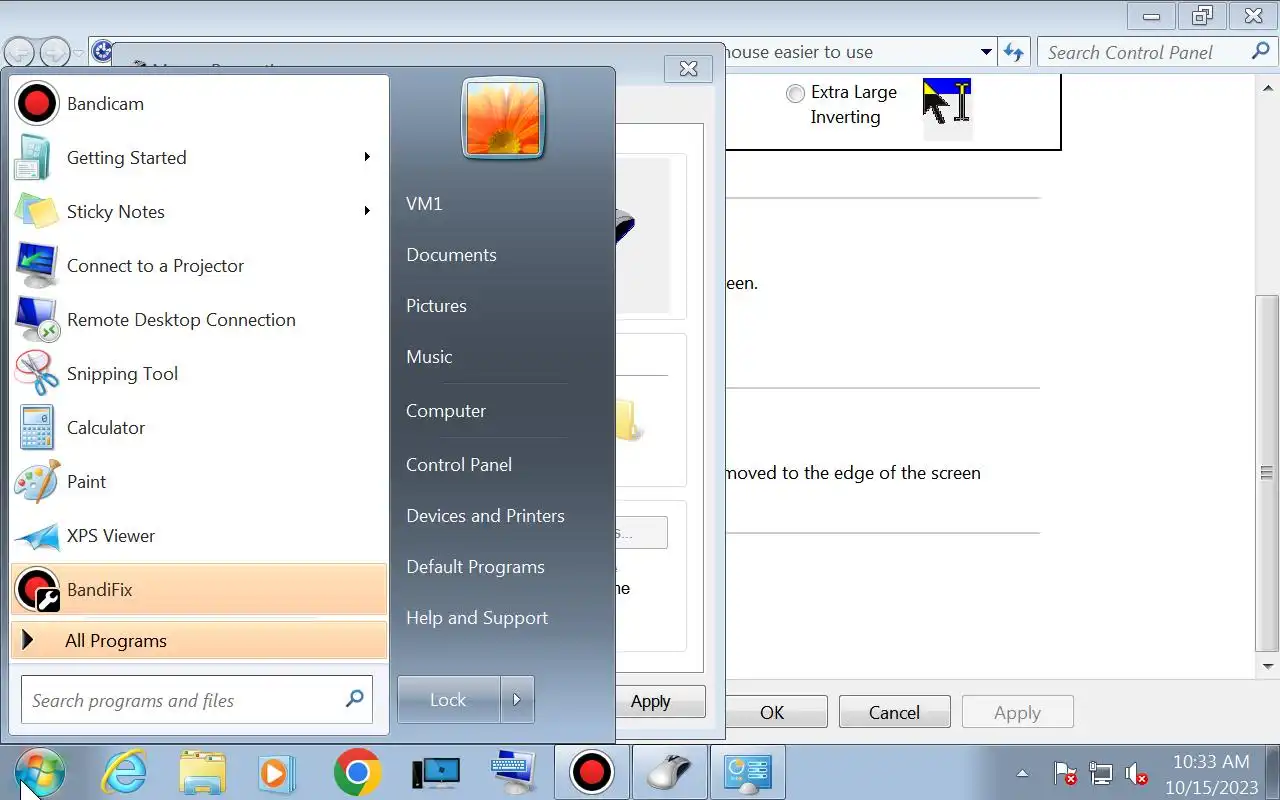The image size is (1280, 800).
Task: Show hidden tray icons arrow
Action: click(1022, 773)
